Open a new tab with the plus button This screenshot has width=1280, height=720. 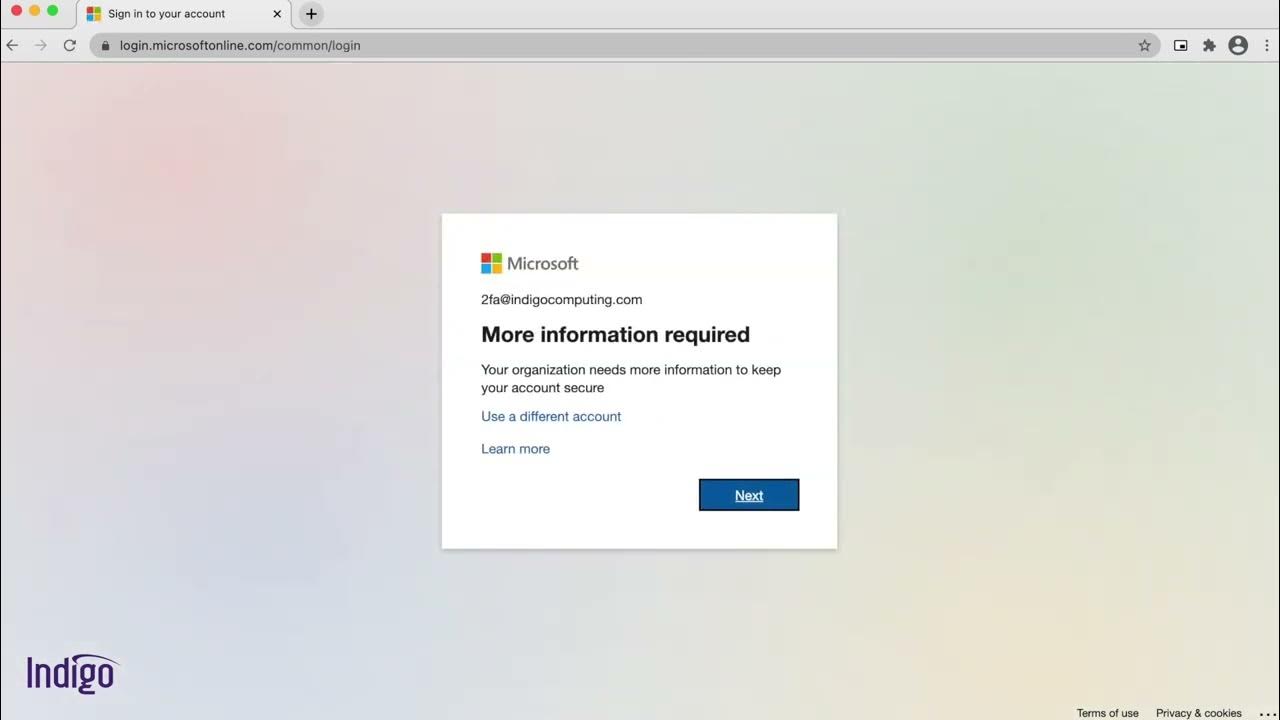pos(311,14)
